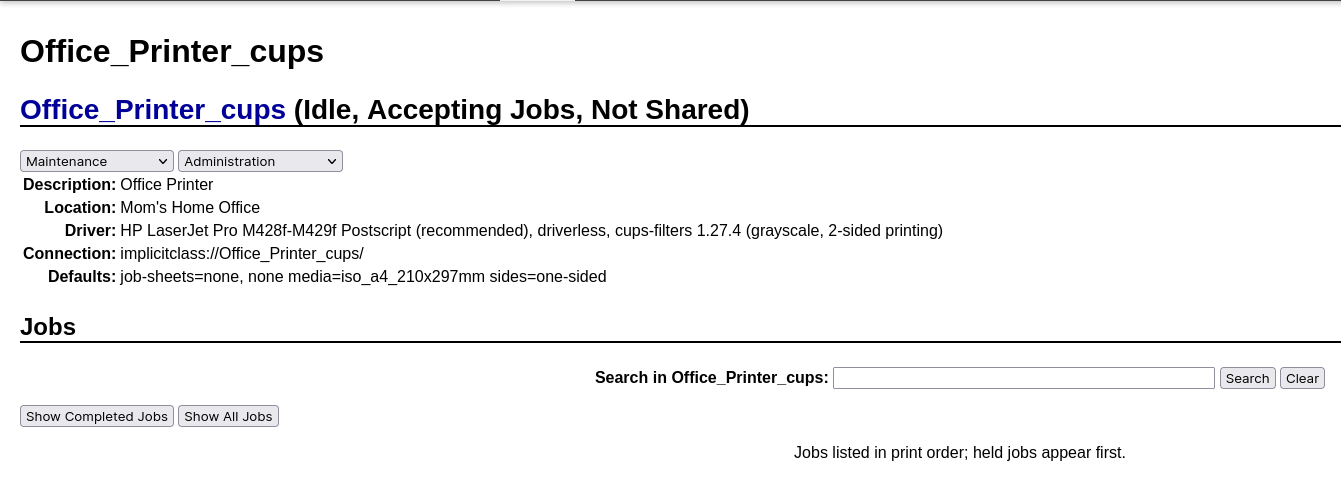
Task: Click the Mom's Home Office location text
Action: click(x=190, y=208)
